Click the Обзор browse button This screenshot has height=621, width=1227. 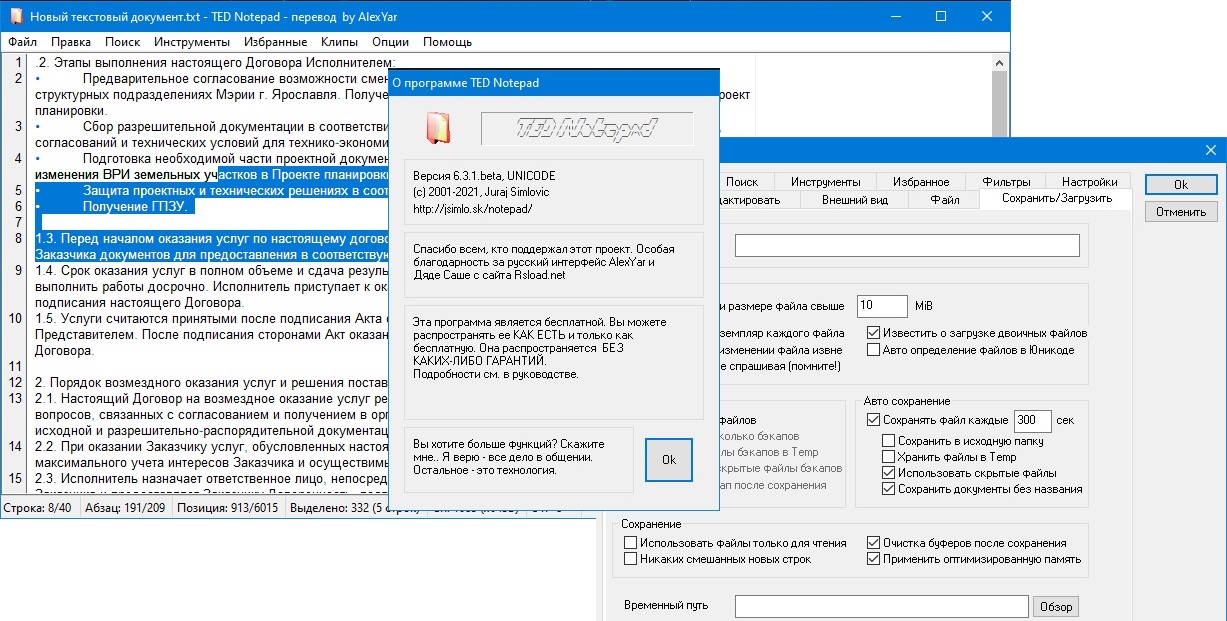(1056, 607)
